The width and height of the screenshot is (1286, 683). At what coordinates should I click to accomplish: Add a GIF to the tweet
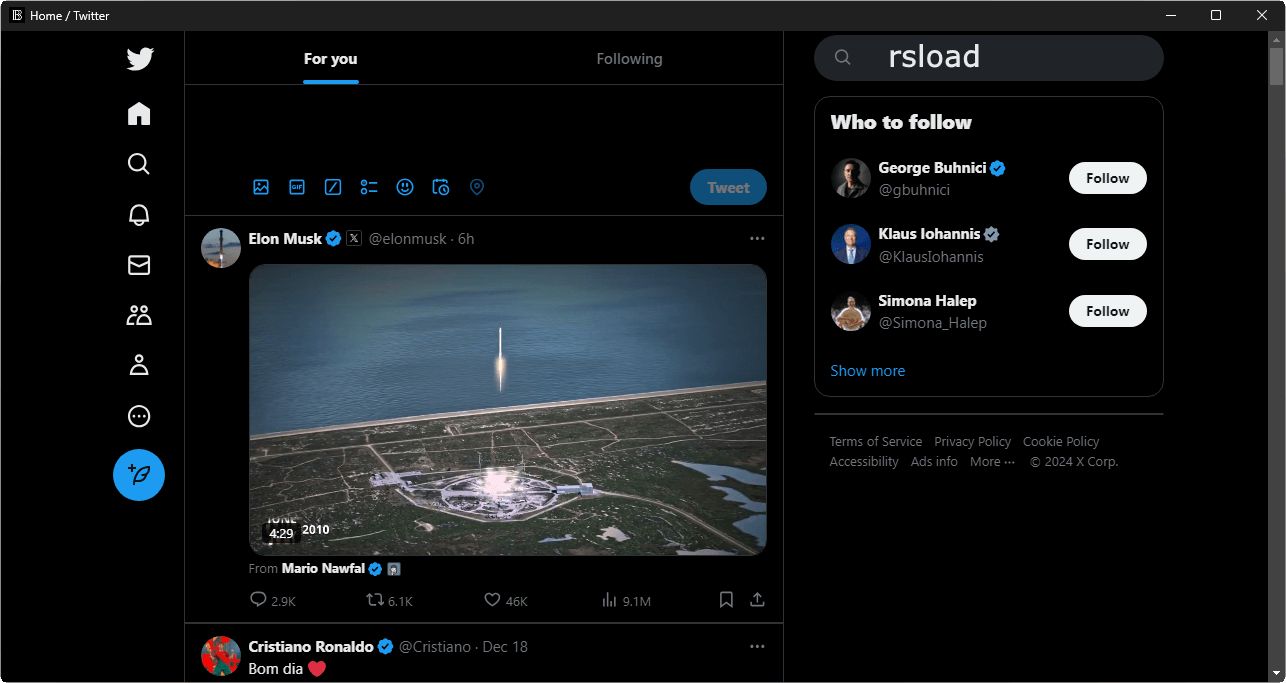(x=297, y=187)
